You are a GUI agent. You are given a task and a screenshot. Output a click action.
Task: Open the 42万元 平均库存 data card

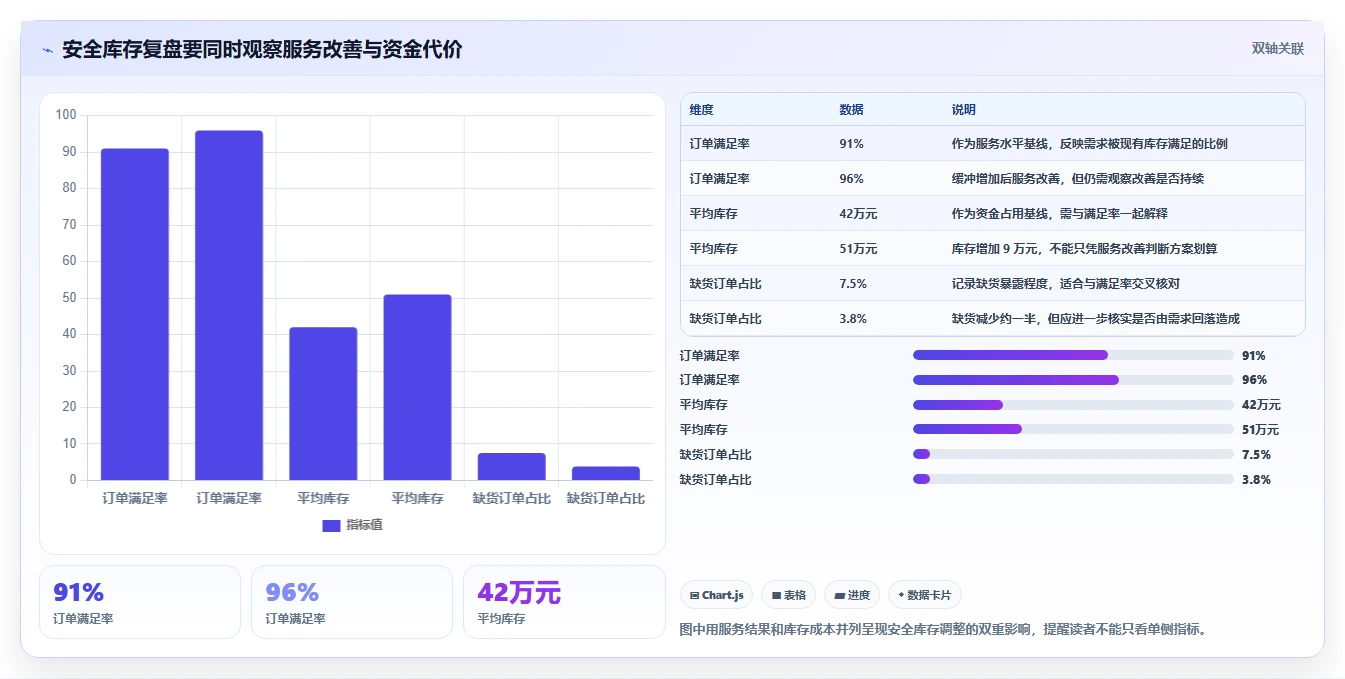point(564,602)
